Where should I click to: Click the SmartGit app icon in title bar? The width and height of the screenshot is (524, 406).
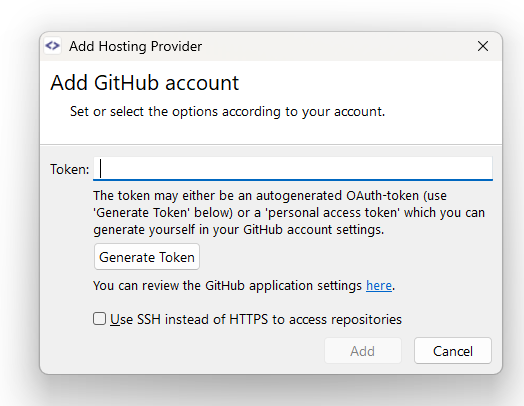52,46
